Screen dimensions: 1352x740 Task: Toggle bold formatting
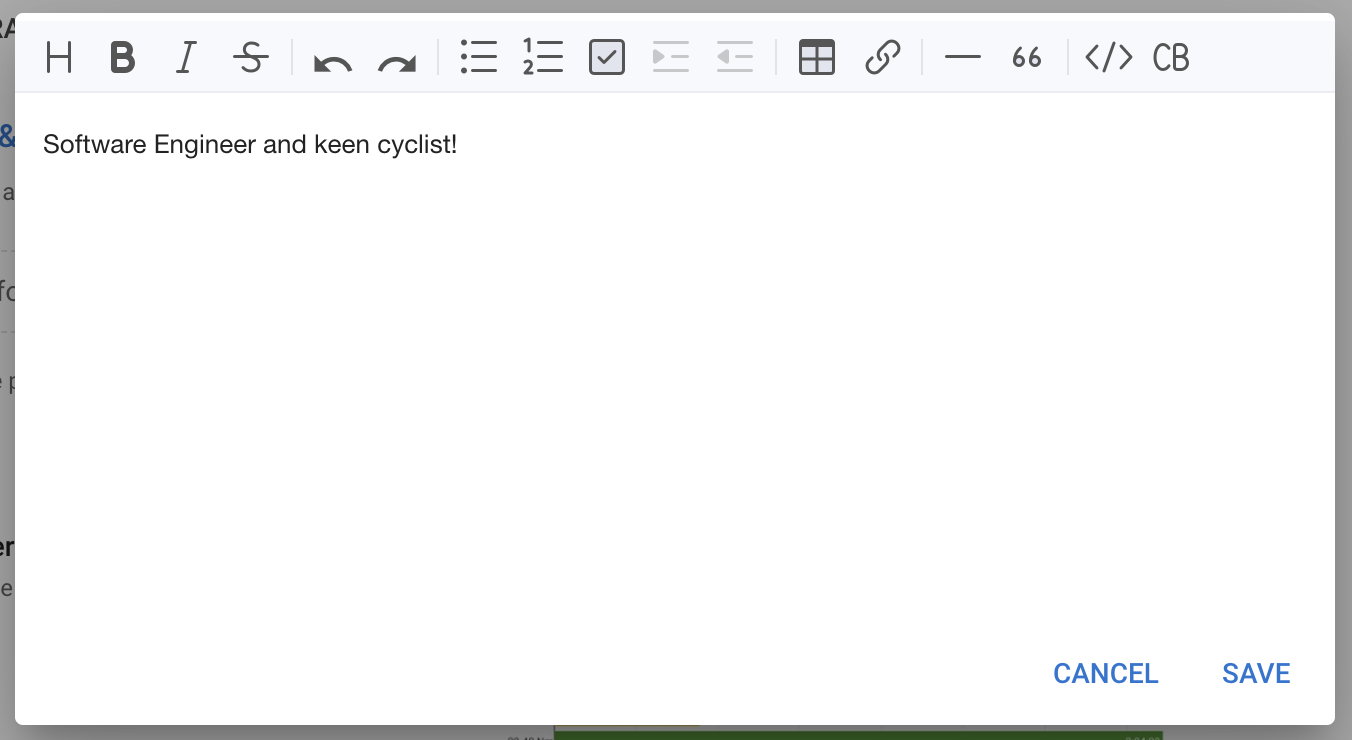(x=122, y=58)
